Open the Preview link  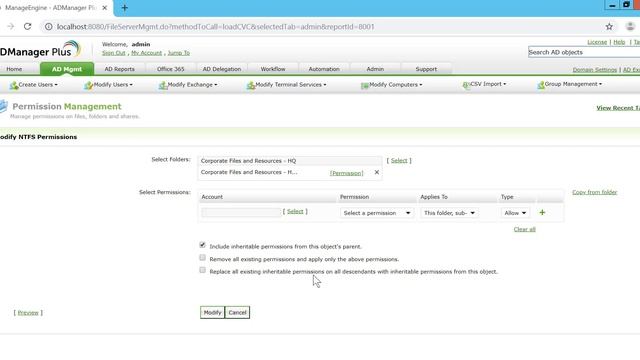tap(28, 313)
